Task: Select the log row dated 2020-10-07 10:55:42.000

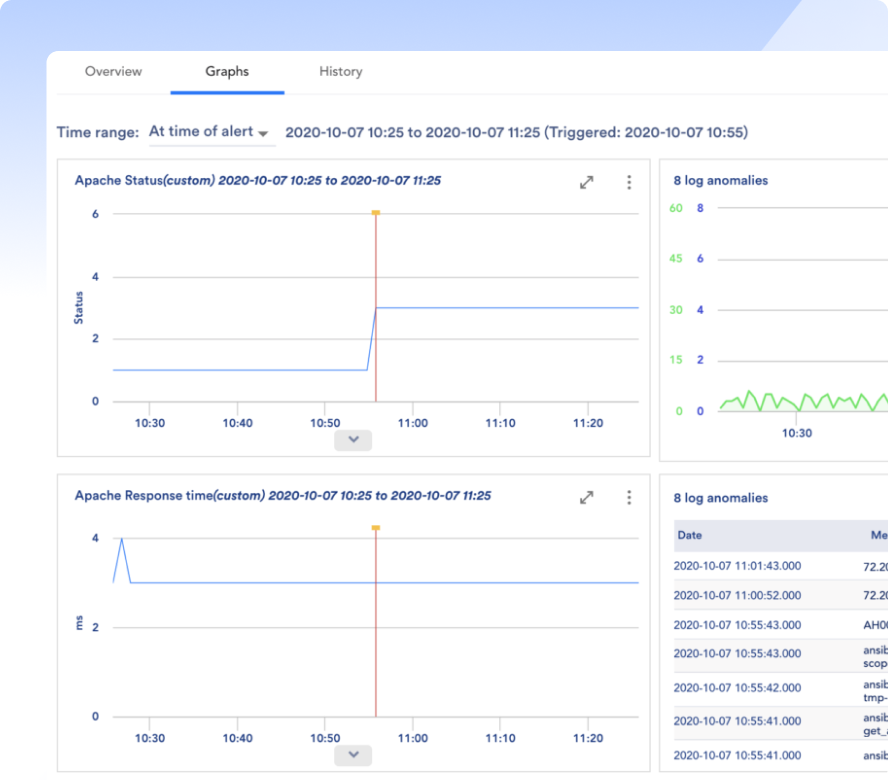Action: point(780,688)
